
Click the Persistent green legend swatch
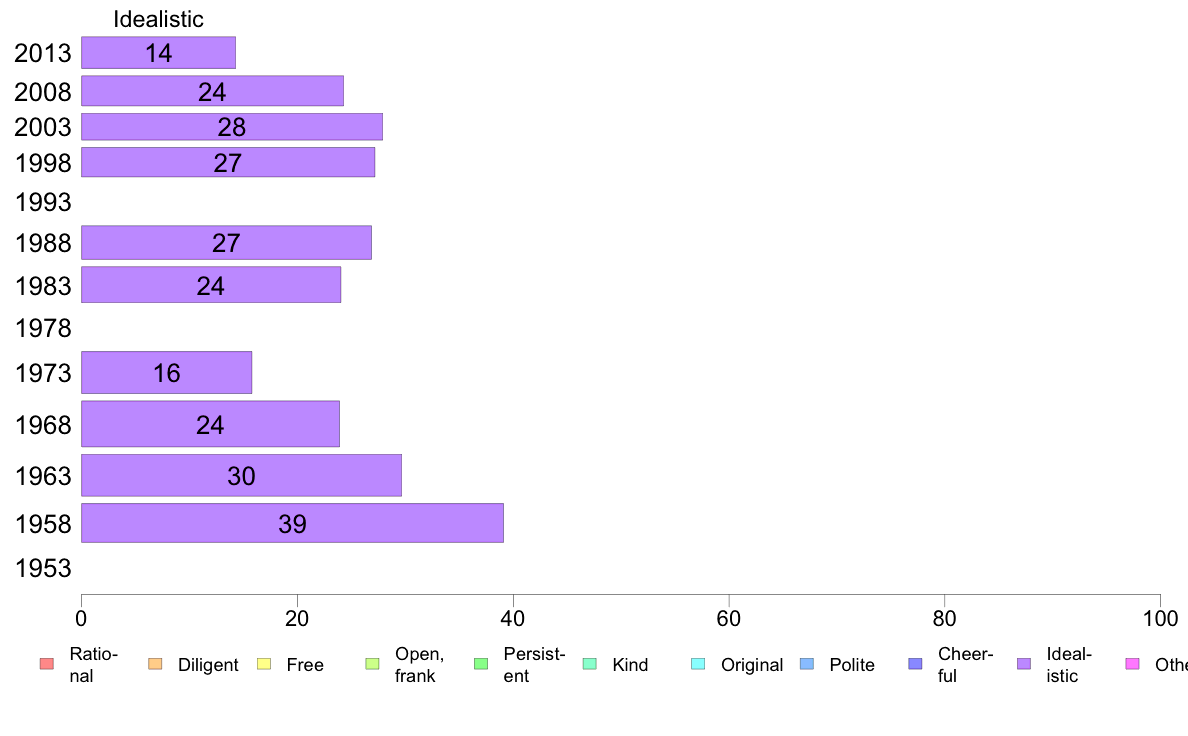coord(481,664)
